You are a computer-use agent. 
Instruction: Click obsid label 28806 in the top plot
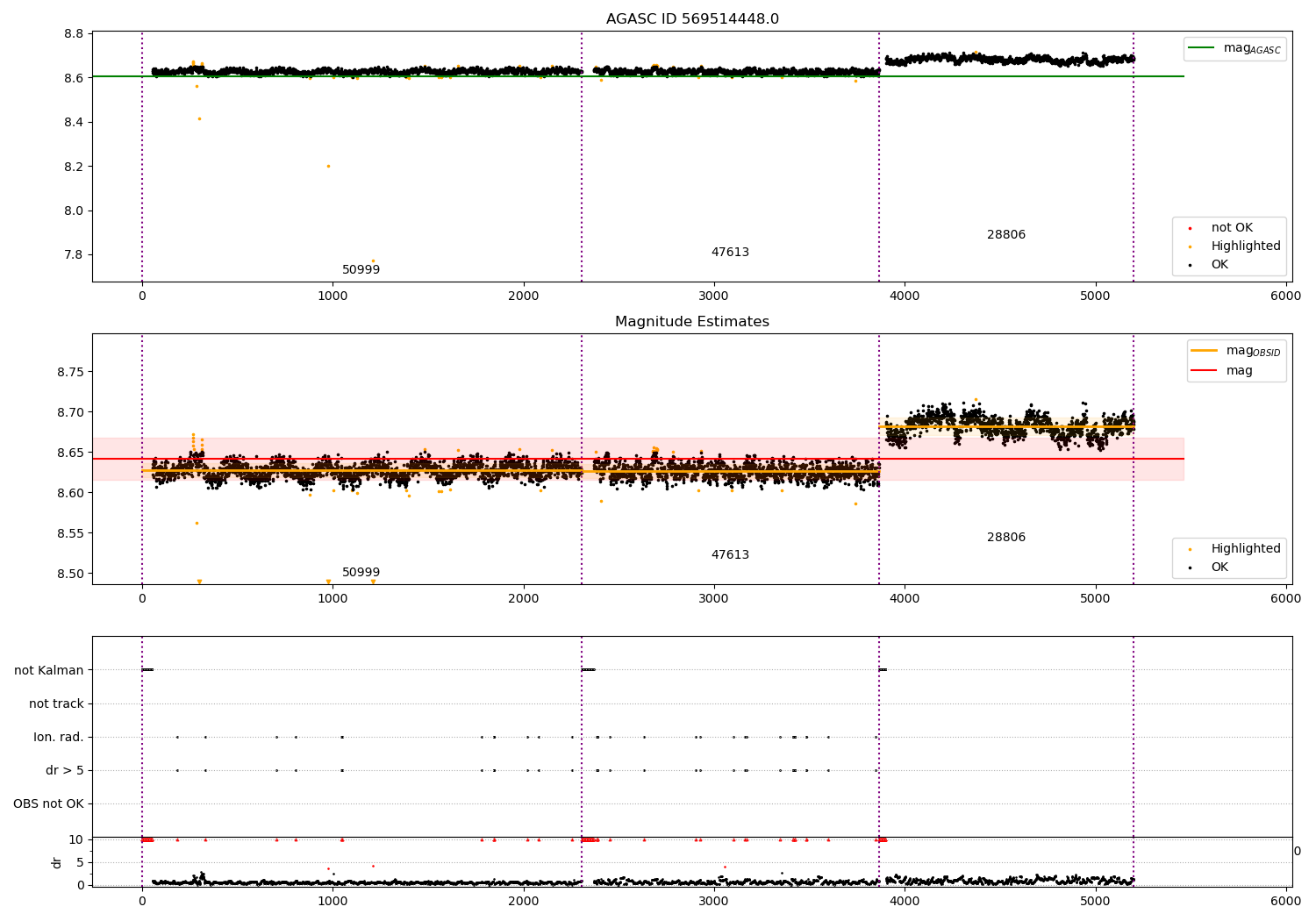click(1005, 234)
